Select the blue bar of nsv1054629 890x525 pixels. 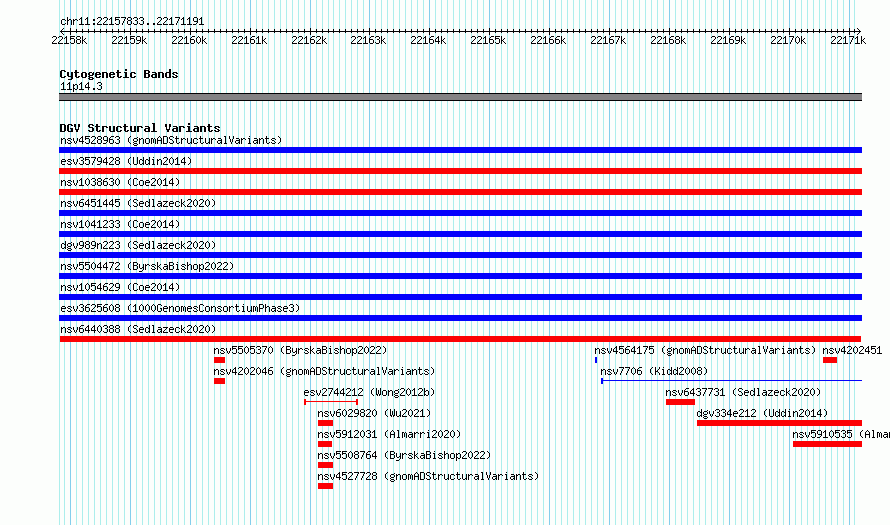pyautogui.click(x=460, y=297)
